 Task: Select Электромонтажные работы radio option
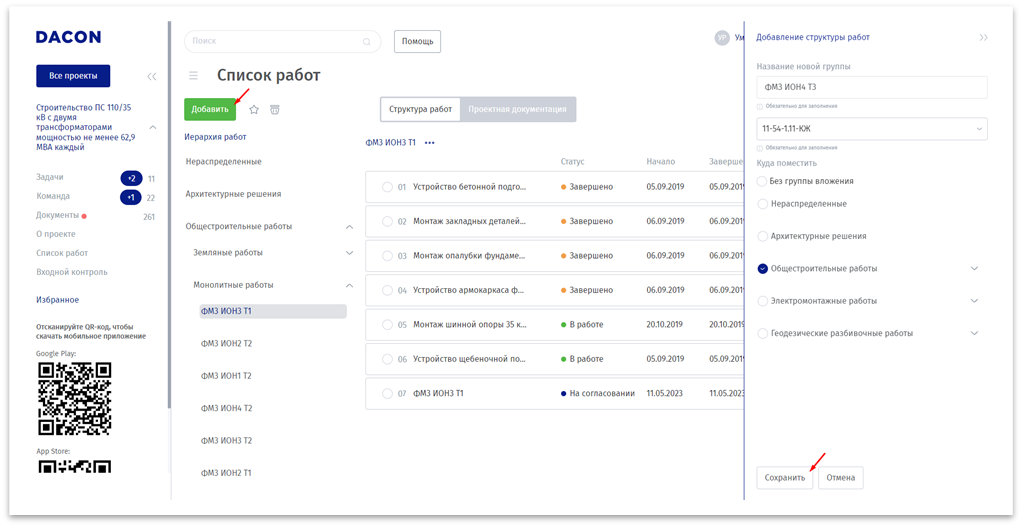click(x=763, y=300)
